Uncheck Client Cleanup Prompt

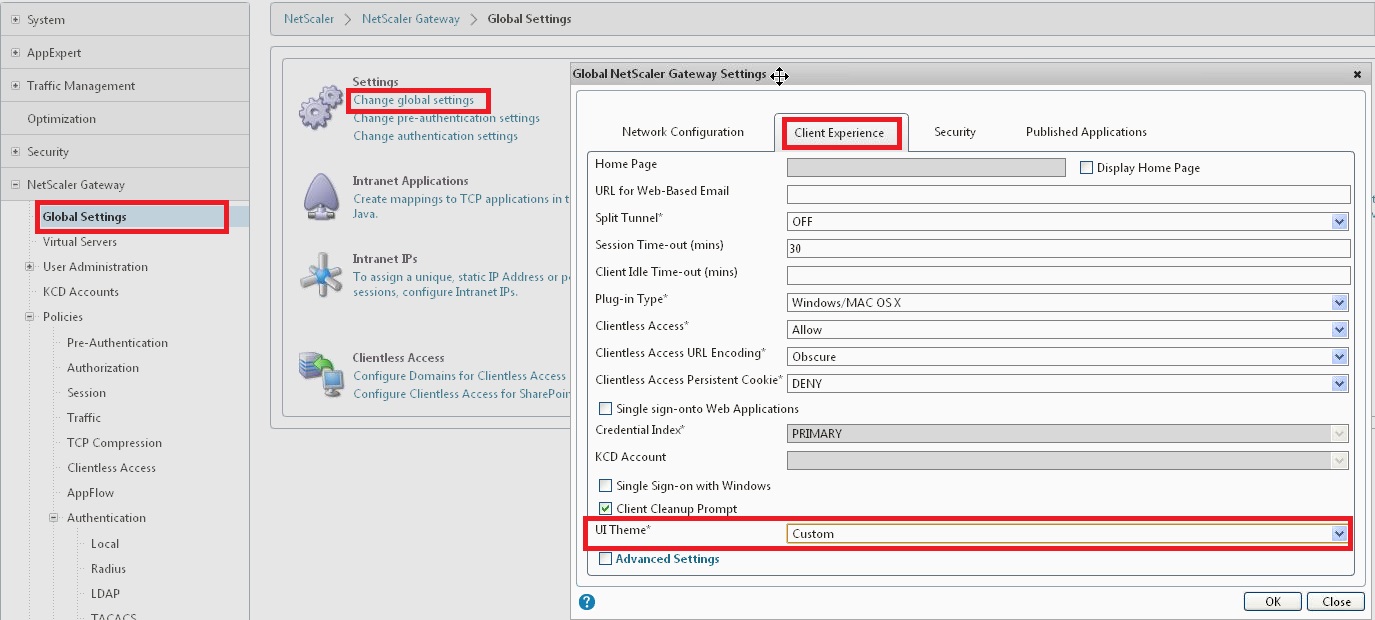point(605,508)
